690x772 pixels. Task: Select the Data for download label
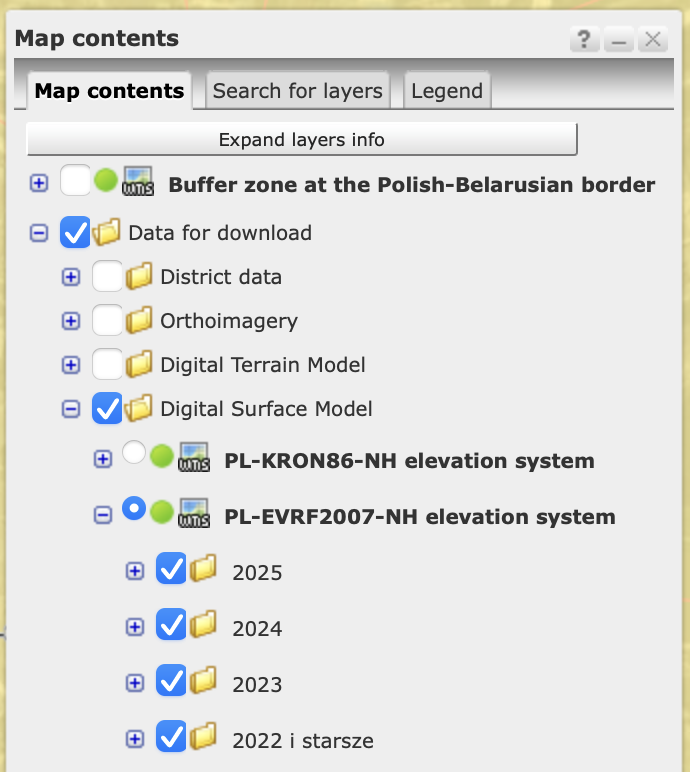click(x=220, y=233)
